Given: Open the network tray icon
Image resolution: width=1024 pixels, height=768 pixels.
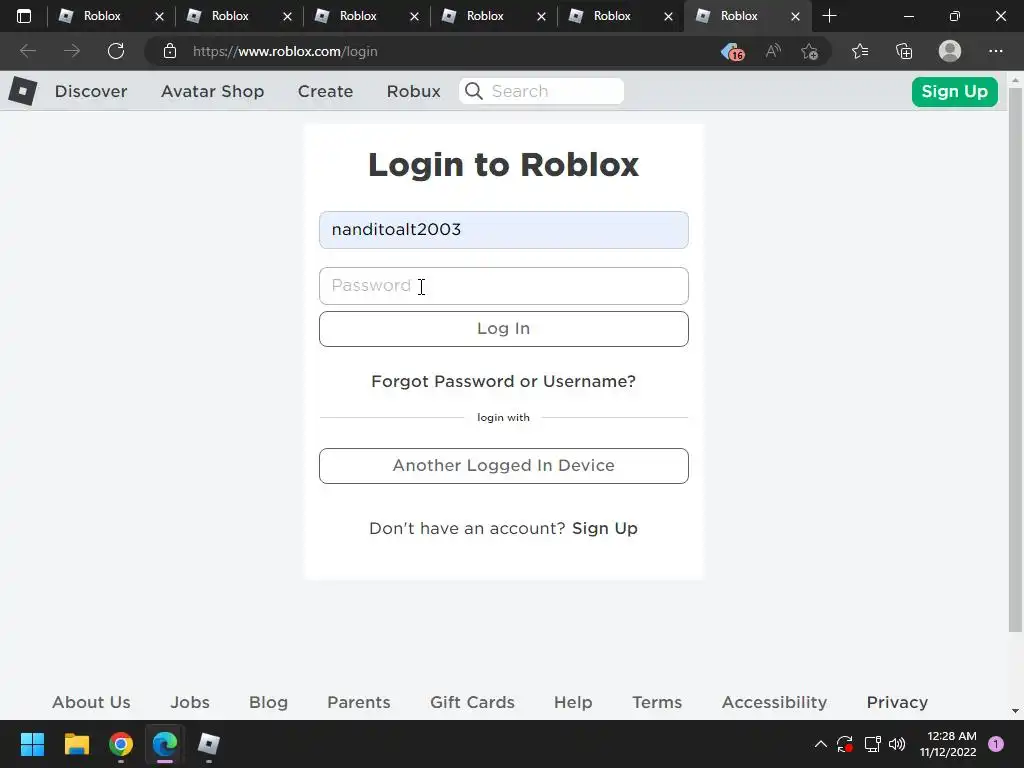Looking at the screenshot, I should [x=872, y=744].
